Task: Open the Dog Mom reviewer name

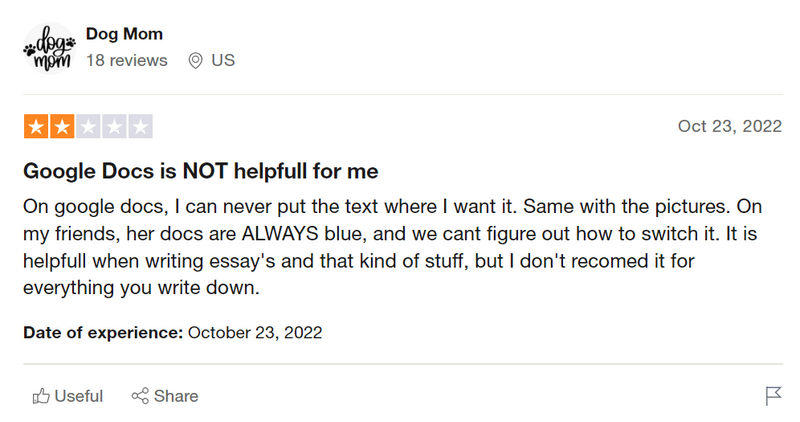Action: pos(124,34)
